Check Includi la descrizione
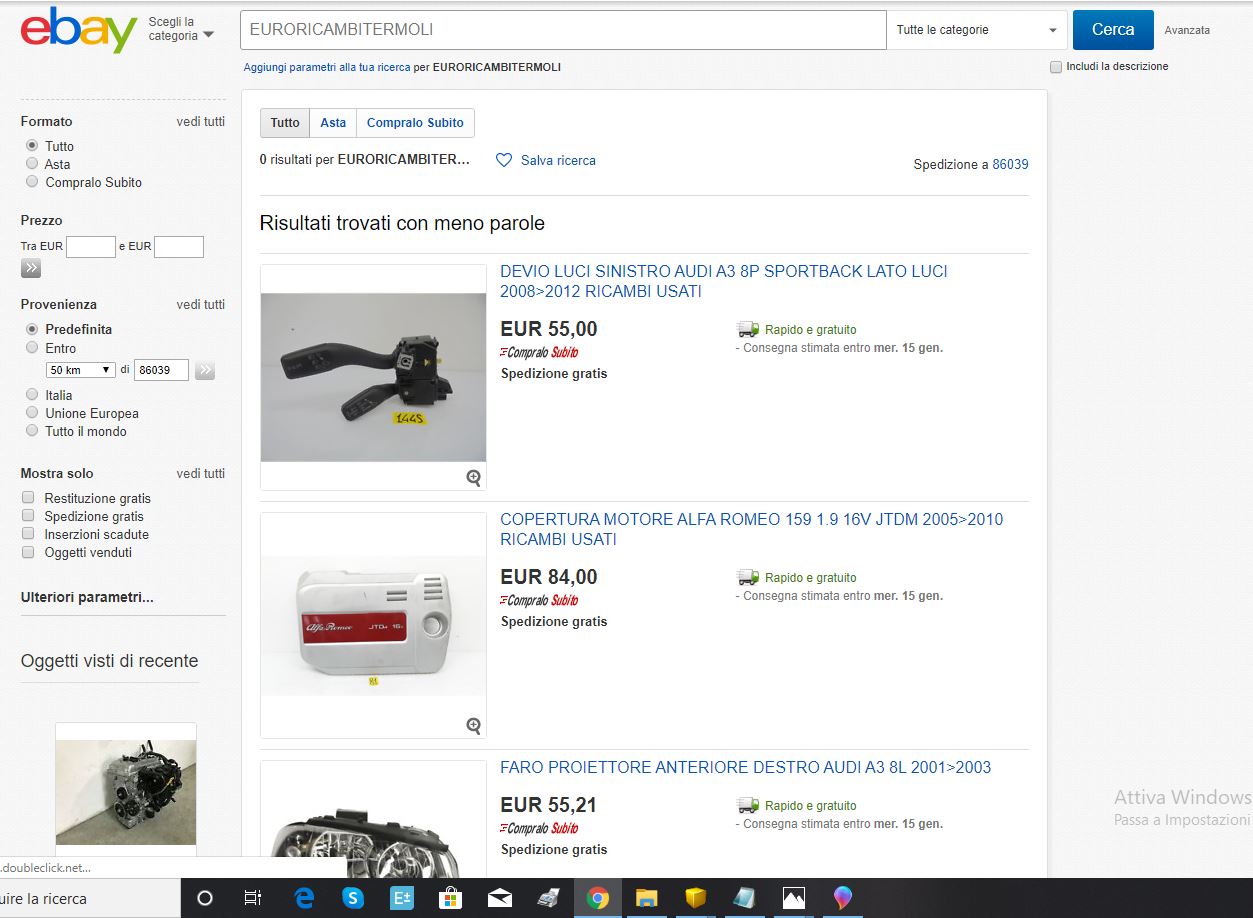The height and width of the screenshot is (918, 1253). pos(1056,67)
